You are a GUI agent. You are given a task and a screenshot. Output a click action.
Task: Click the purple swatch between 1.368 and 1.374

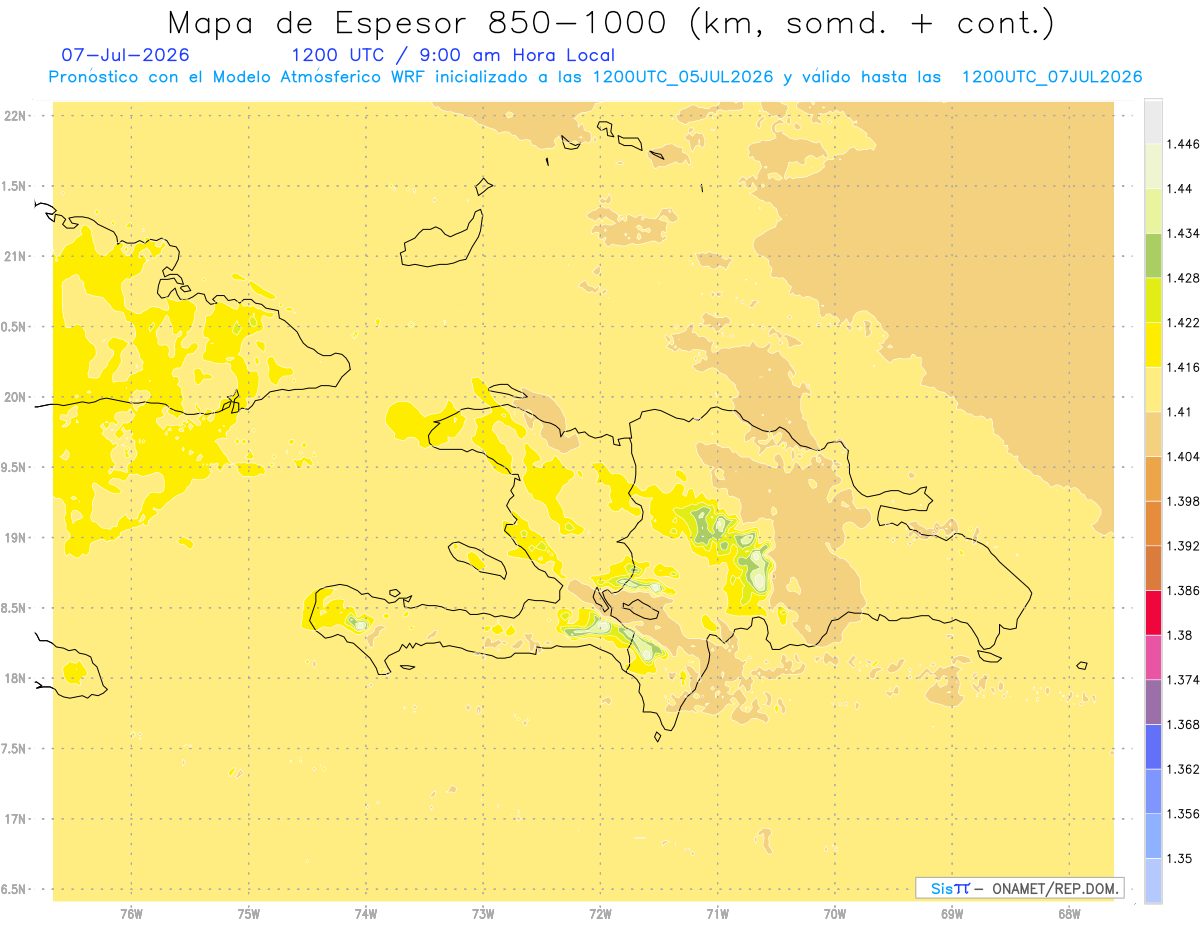[1153, 702]
